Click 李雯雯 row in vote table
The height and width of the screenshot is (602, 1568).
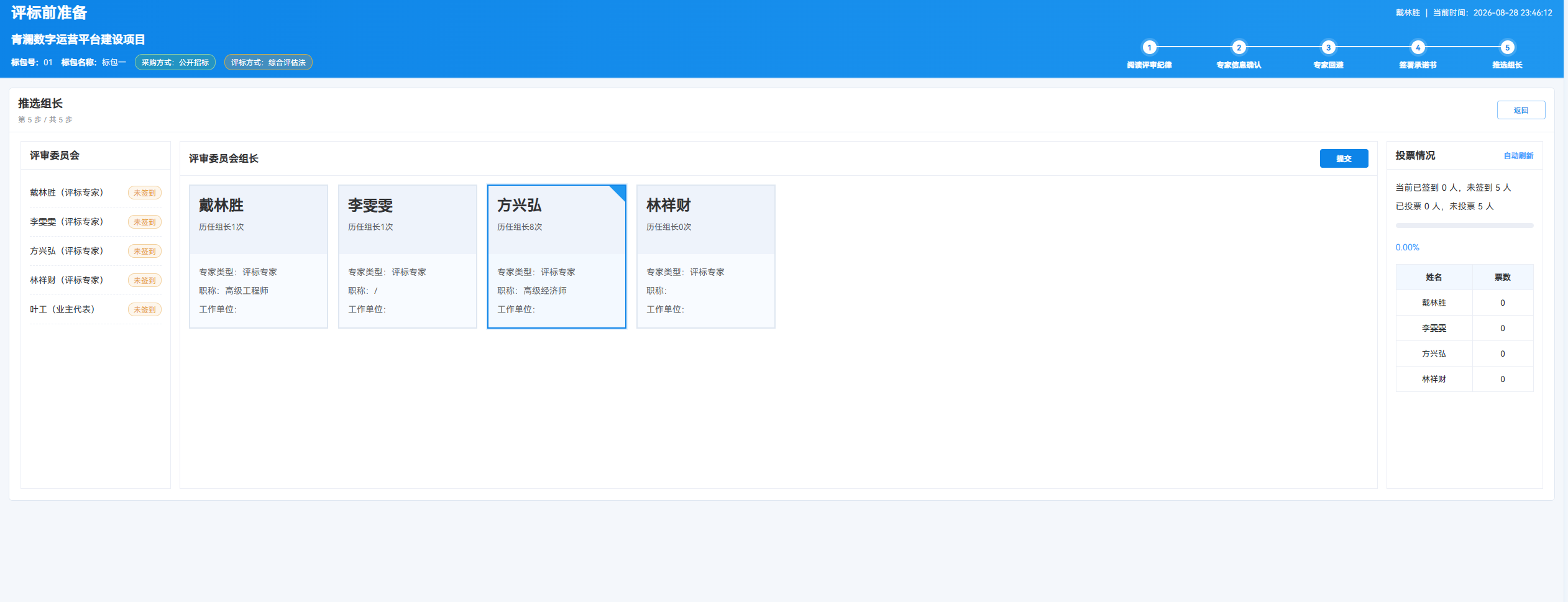(x=1464, y=328)
